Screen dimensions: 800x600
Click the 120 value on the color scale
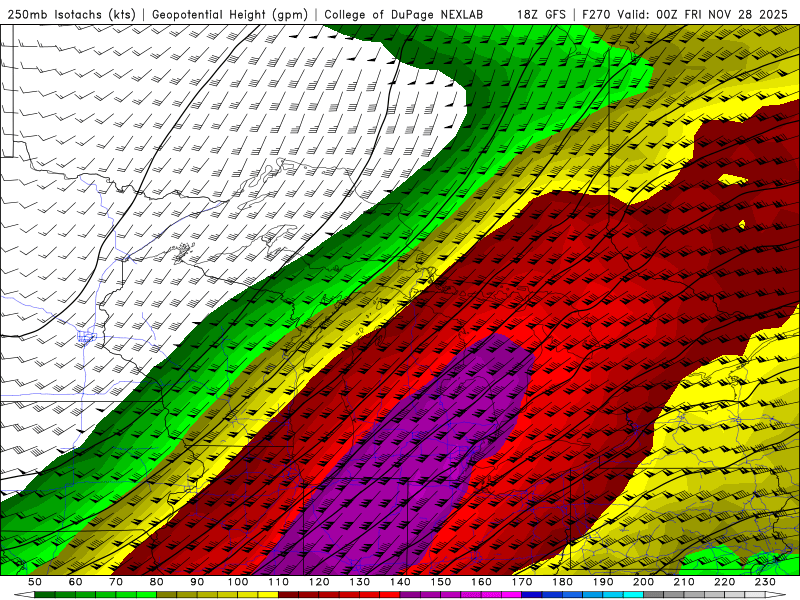pyautogui.click(x=319, y=582)
